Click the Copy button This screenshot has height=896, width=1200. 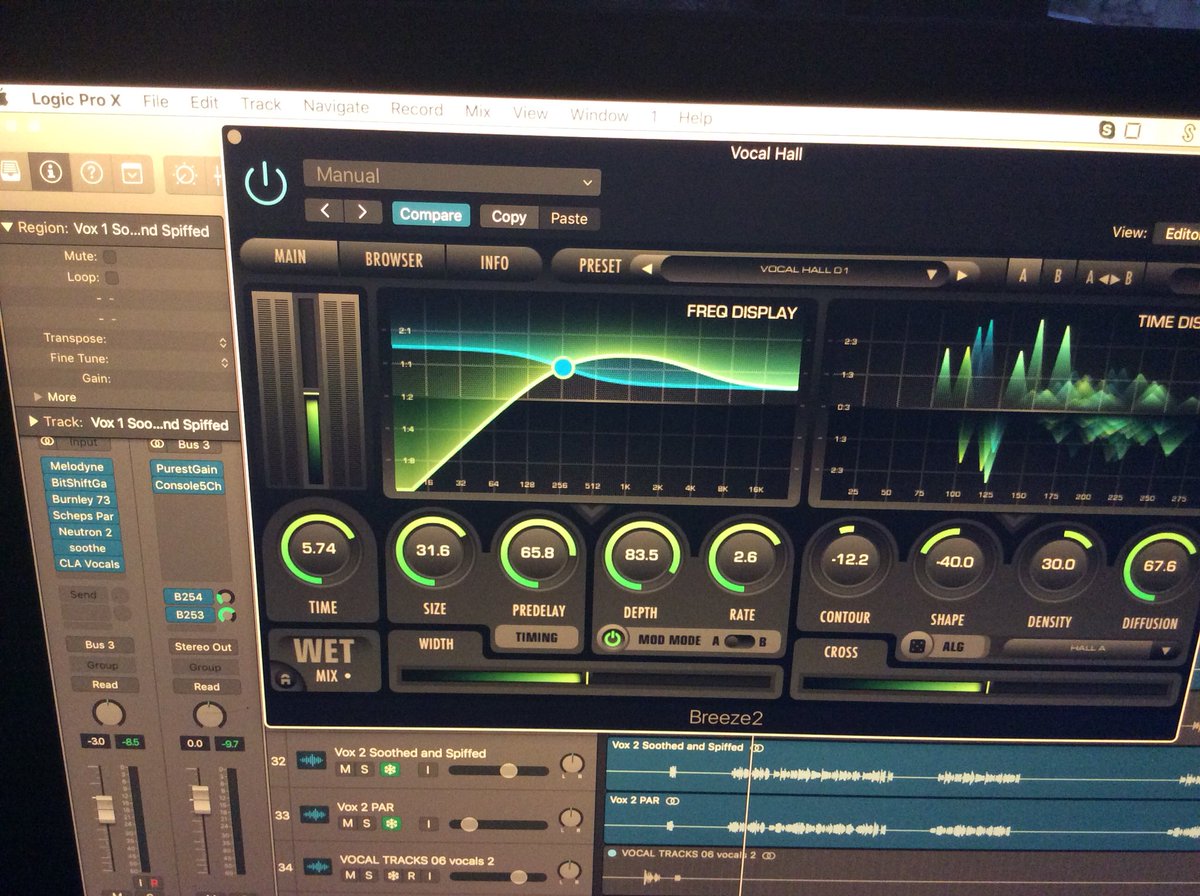(x=509, y=216)
